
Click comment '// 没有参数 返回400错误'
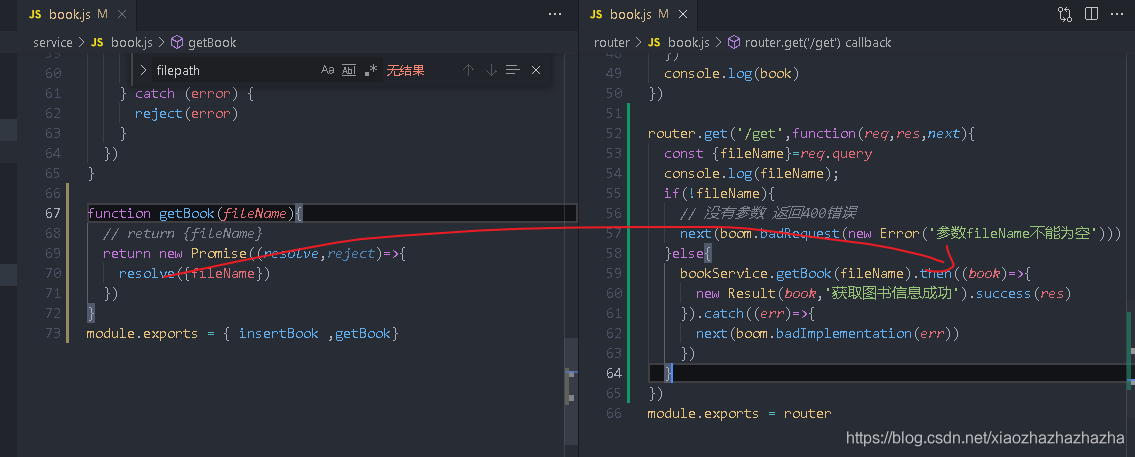769,213
